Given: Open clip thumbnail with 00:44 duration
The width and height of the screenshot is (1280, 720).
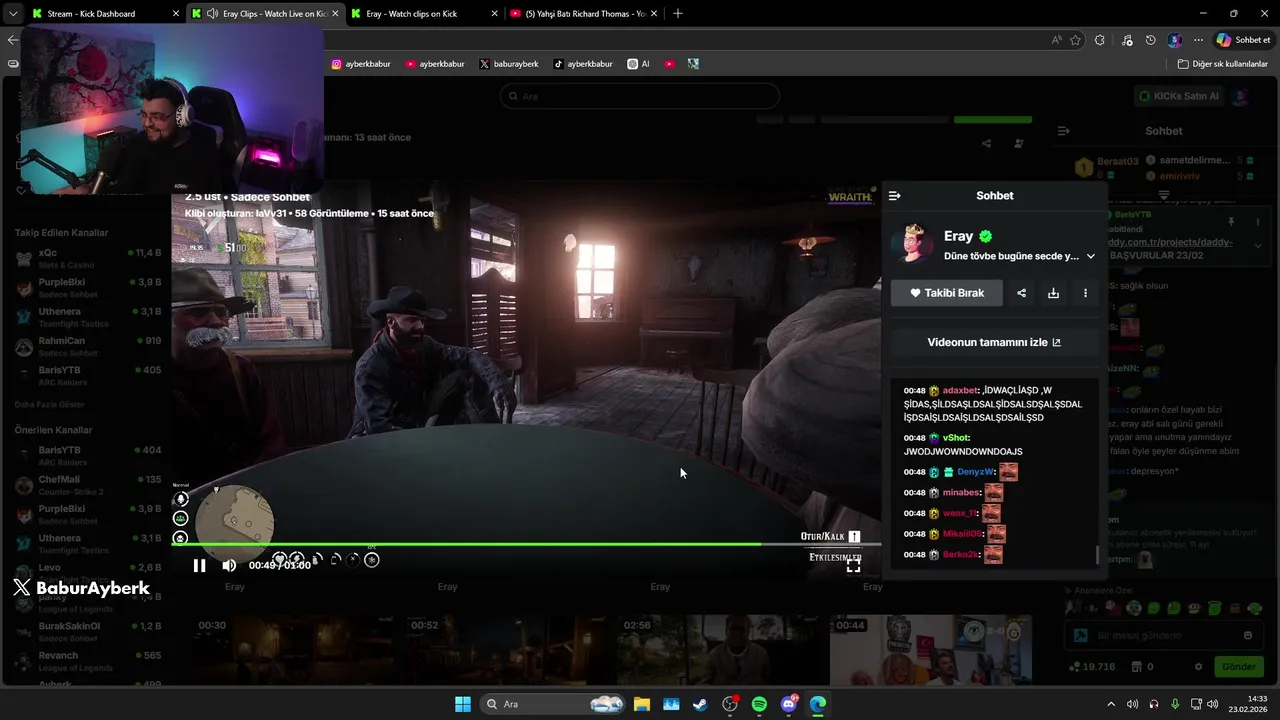Looking at the screenshot, I should click(933, 650).
